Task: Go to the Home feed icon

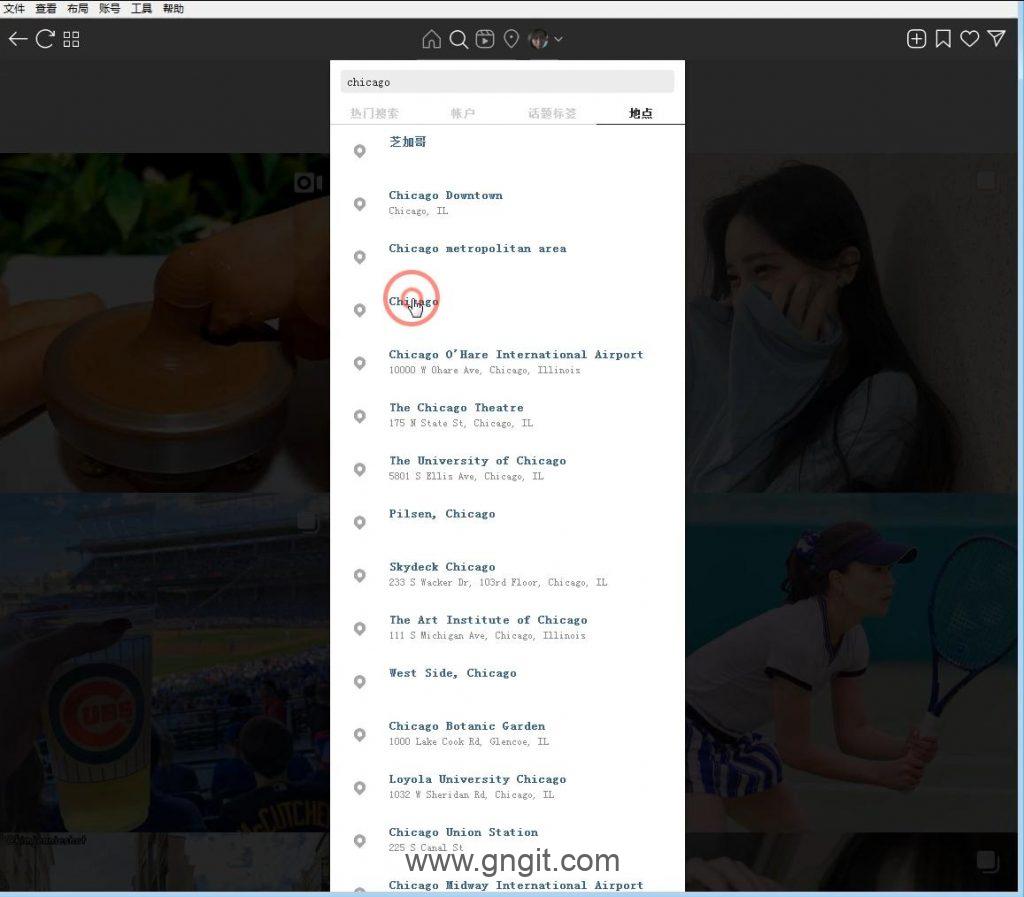Action: [x=431, y=39]
